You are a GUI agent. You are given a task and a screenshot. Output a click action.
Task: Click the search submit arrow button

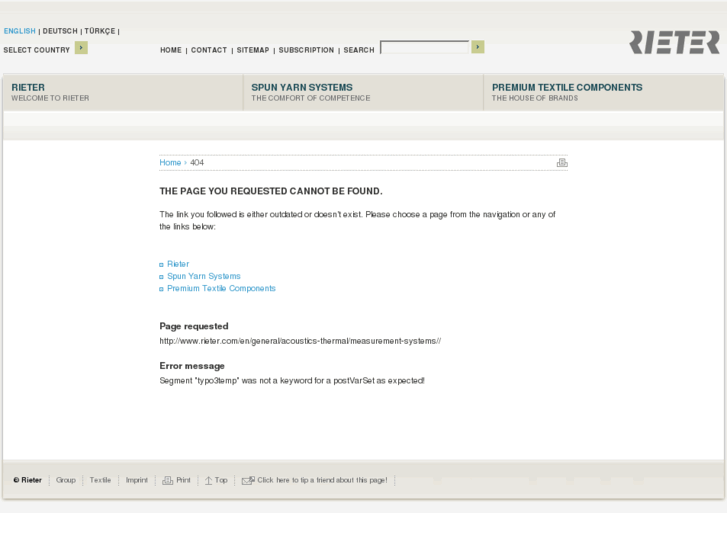(x=478, y=47)
